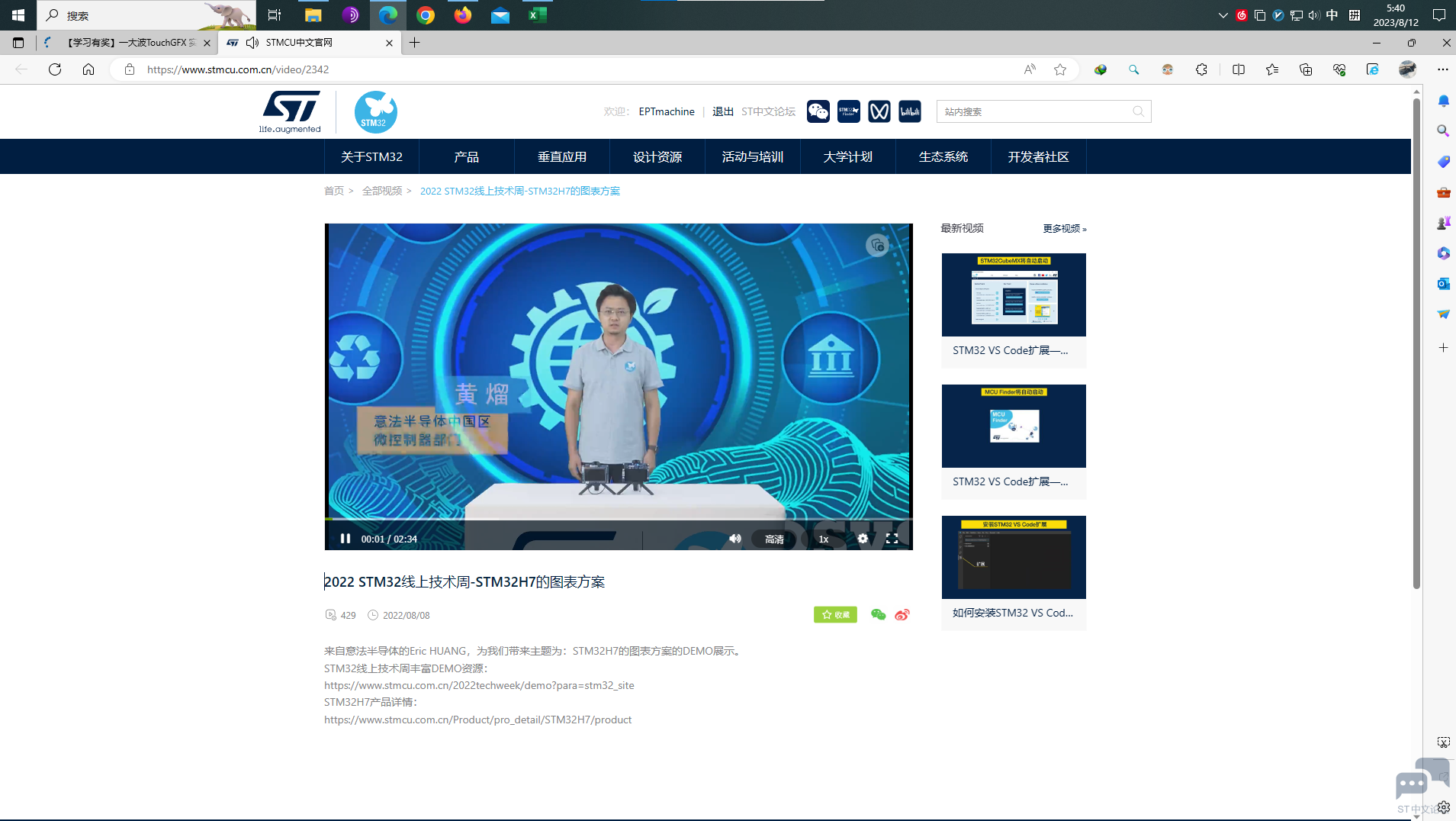This screenshot has height=821, width=1456.
Task: Open Edge sidebar search icon
Action: click(1443, 131)
